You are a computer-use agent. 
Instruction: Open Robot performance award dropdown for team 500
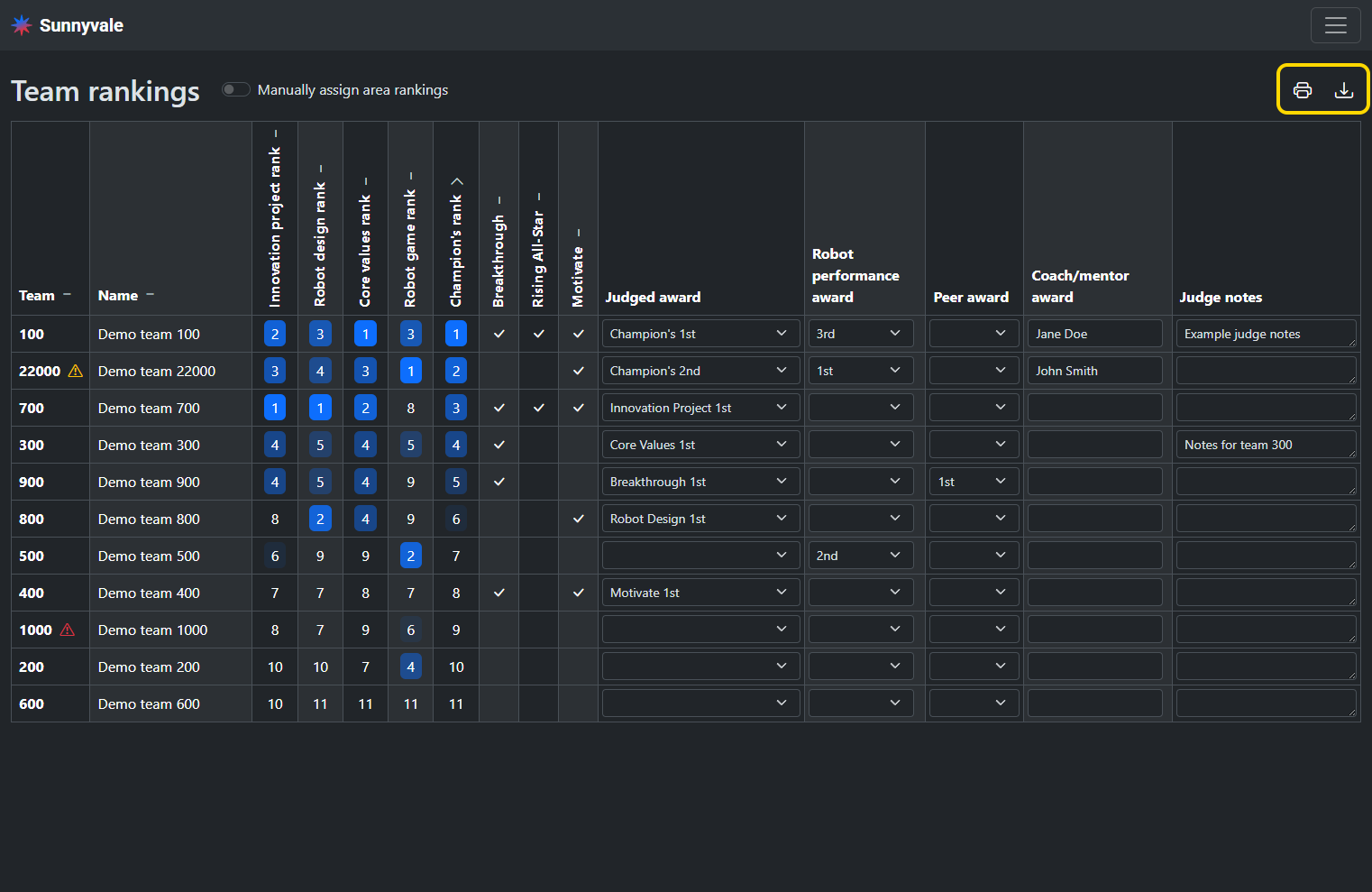pyautogui.click(x=860, y=556)
